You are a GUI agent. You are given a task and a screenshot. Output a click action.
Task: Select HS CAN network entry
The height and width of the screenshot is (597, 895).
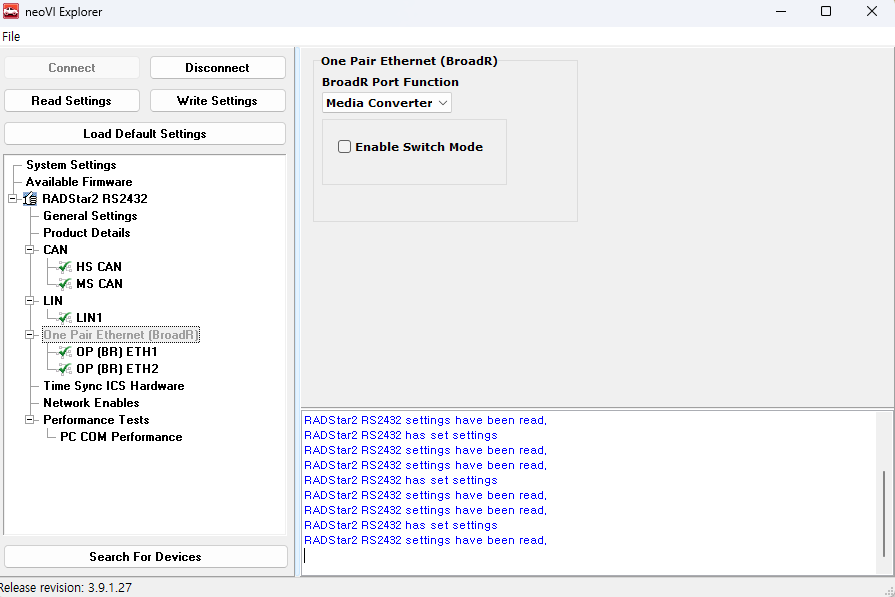pos(99,267)
